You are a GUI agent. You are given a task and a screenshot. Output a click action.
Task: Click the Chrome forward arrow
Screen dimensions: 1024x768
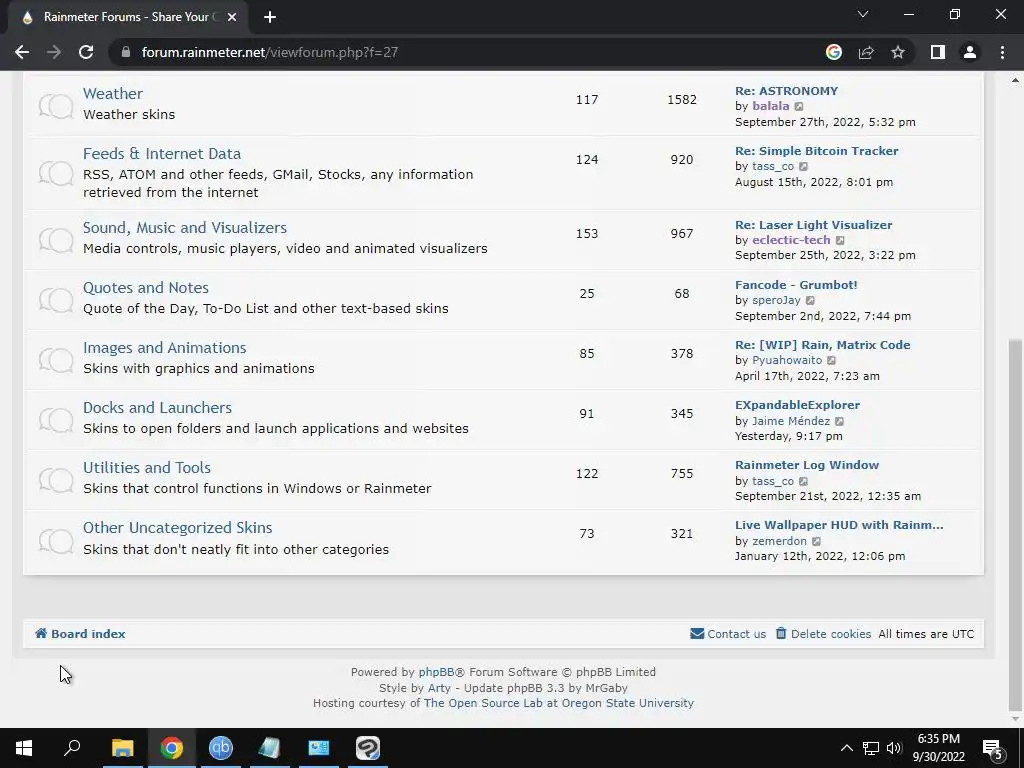click(x=54, y=52)
